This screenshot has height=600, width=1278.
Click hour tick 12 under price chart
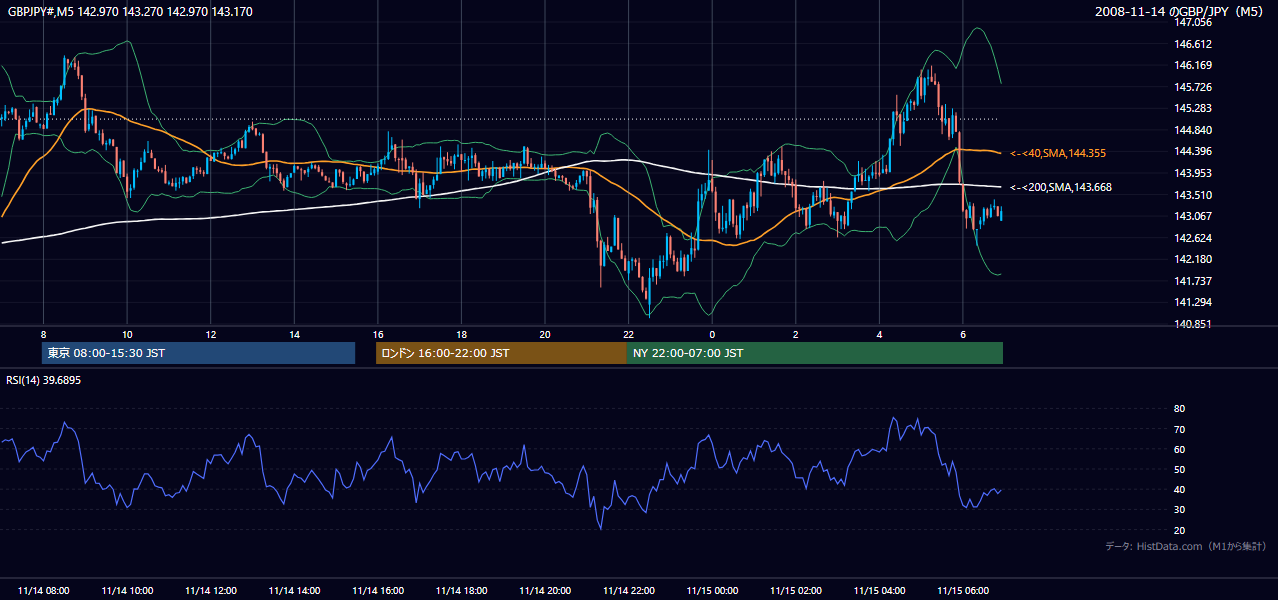[210, 334]
